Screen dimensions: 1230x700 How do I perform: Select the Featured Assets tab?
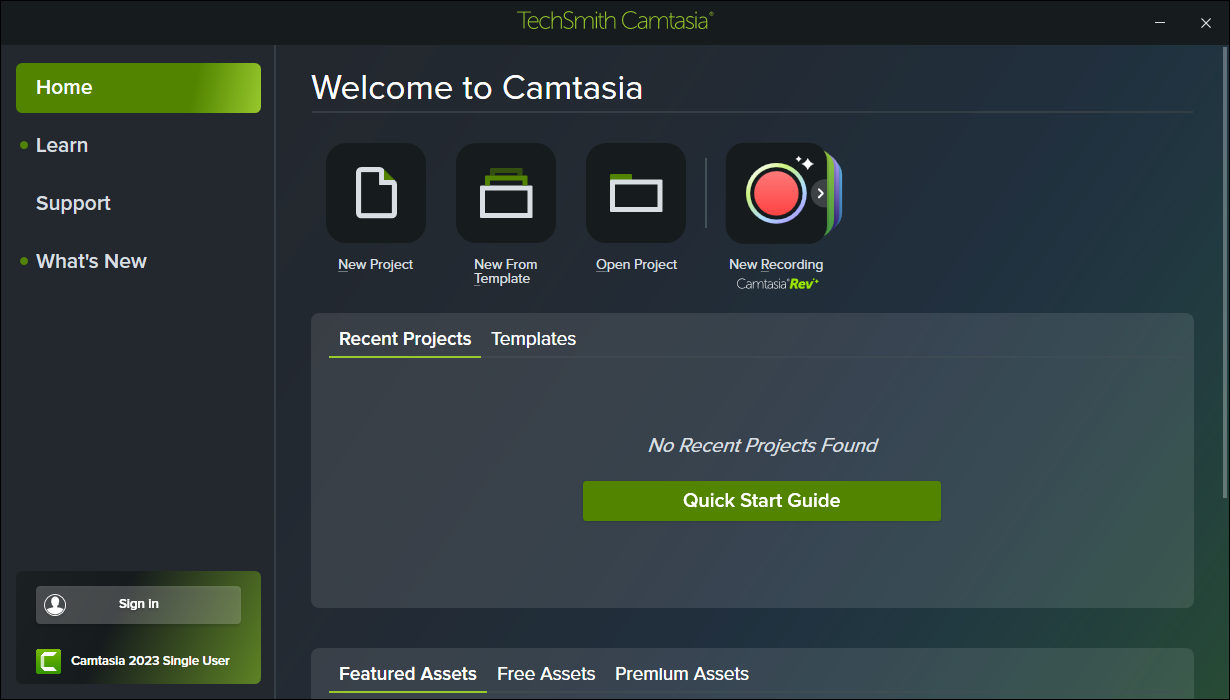click(408, 674)
